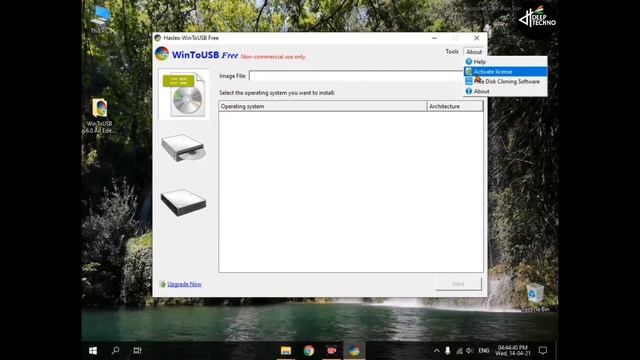This screenshot has width=640, height=360.
Task: Open the Windows Start menu
Action: pos(93,351)
